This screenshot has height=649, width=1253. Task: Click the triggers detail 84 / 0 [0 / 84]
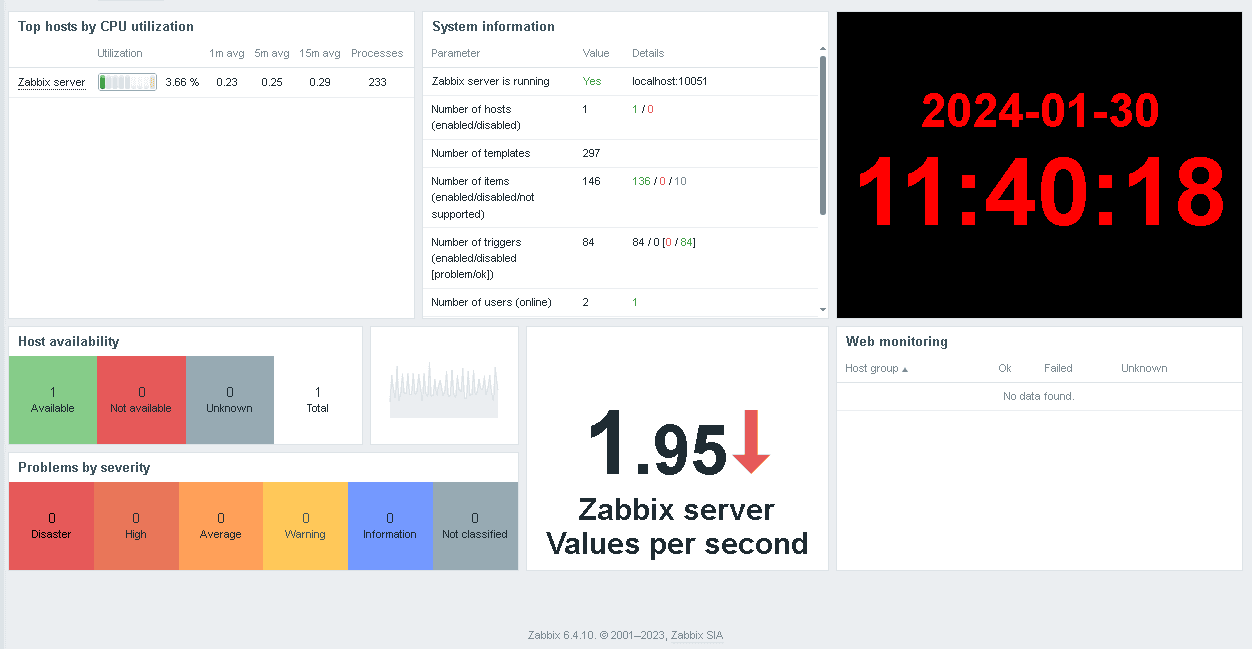664,242
